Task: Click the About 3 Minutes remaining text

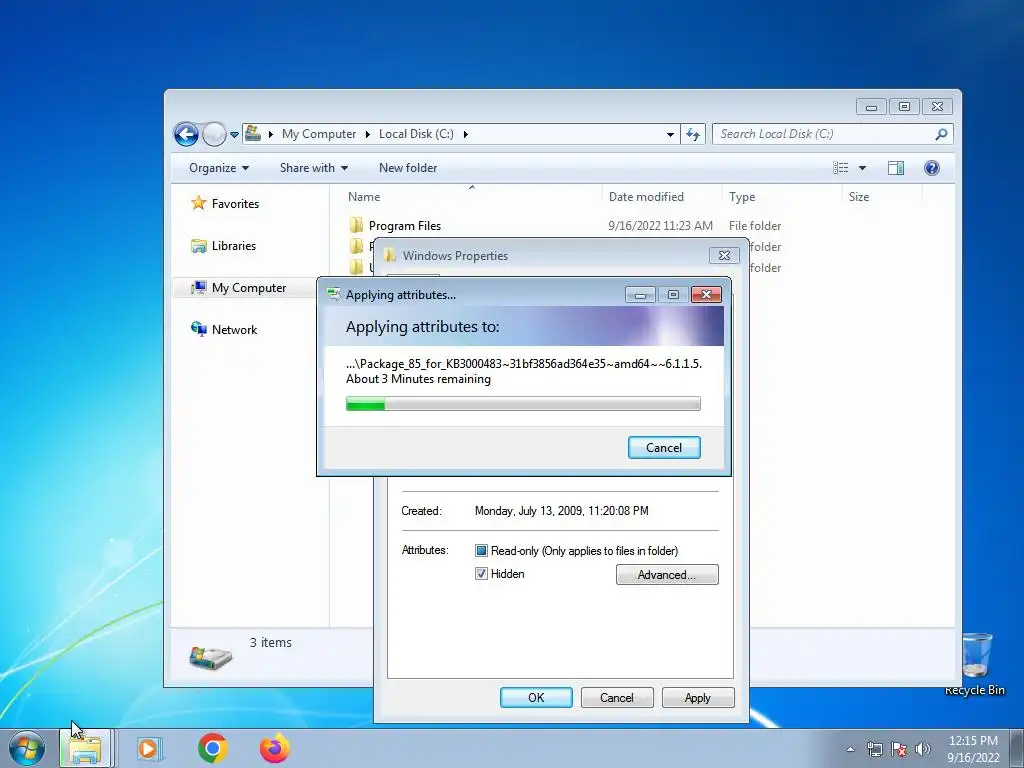Action: pos(418,379)
